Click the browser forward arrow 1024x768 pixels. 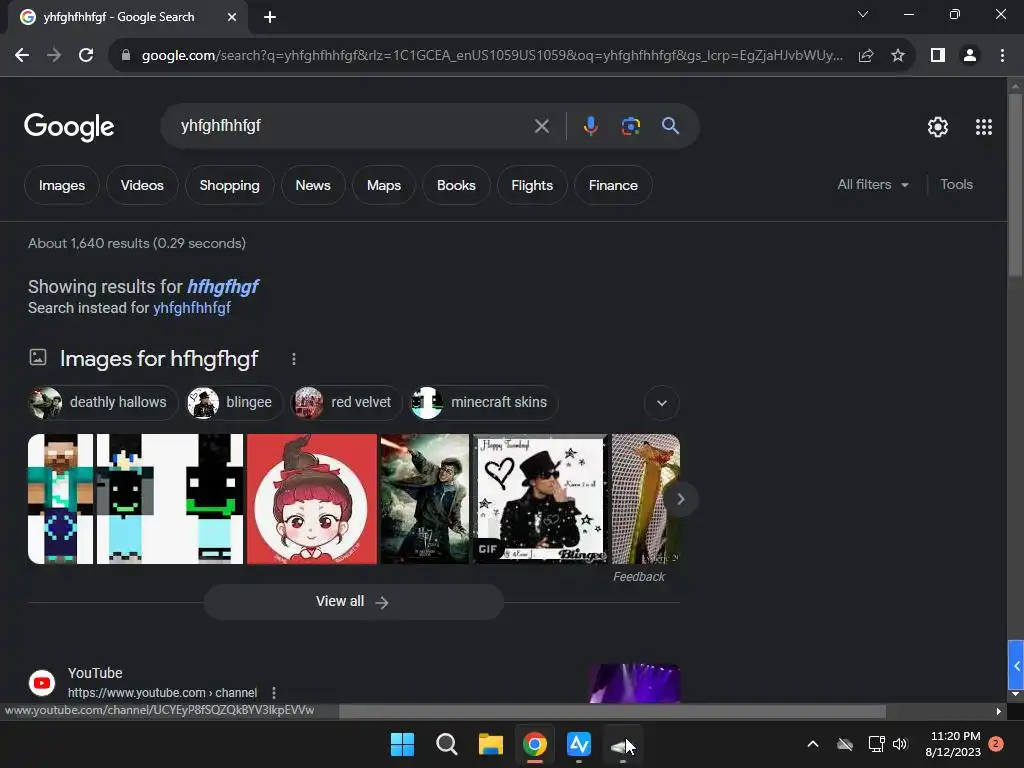(x=54, y=56)
